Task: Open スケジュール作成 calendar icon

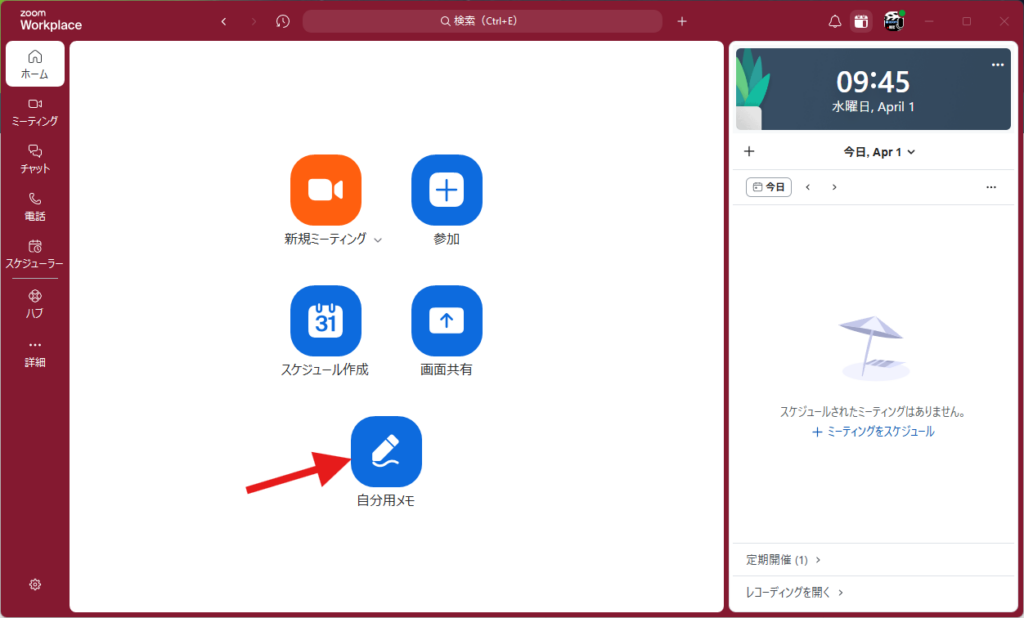Action: [x=325, y=321]
